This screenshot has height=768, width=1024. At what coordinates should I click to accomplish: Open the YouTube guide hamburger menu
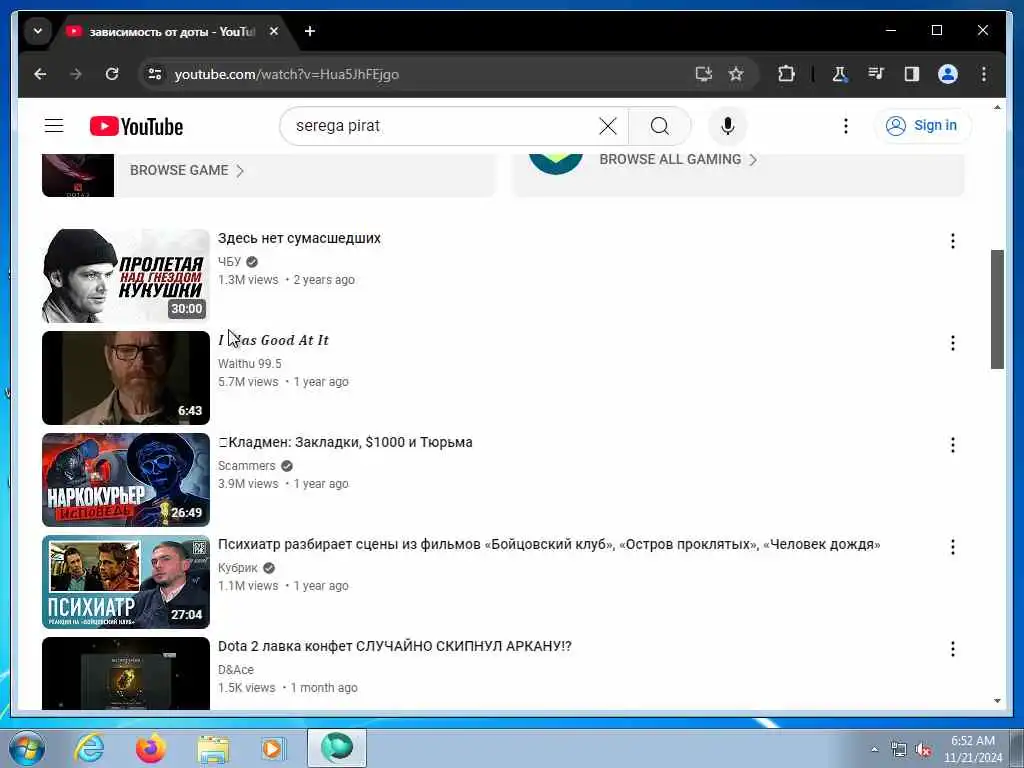coord(54,126)
